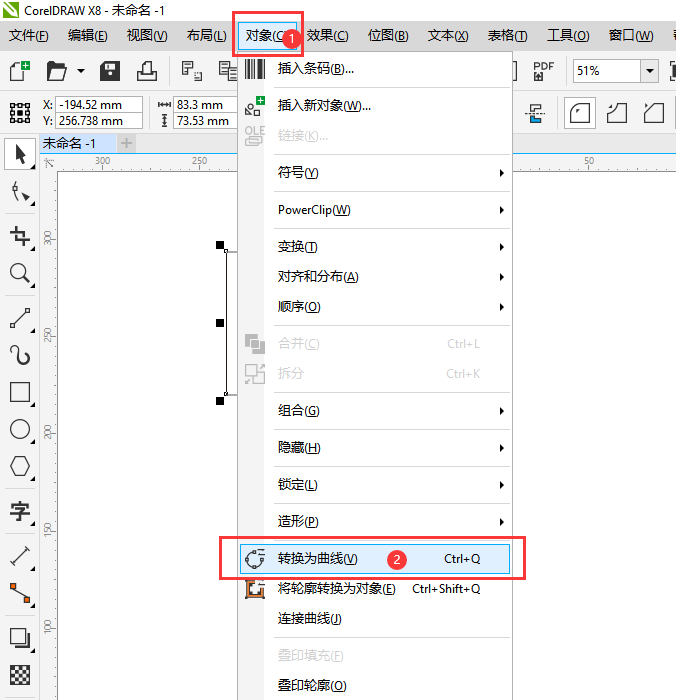Click the Save floppy disk icon
676x700 pixels.
[x=110, y=71]
